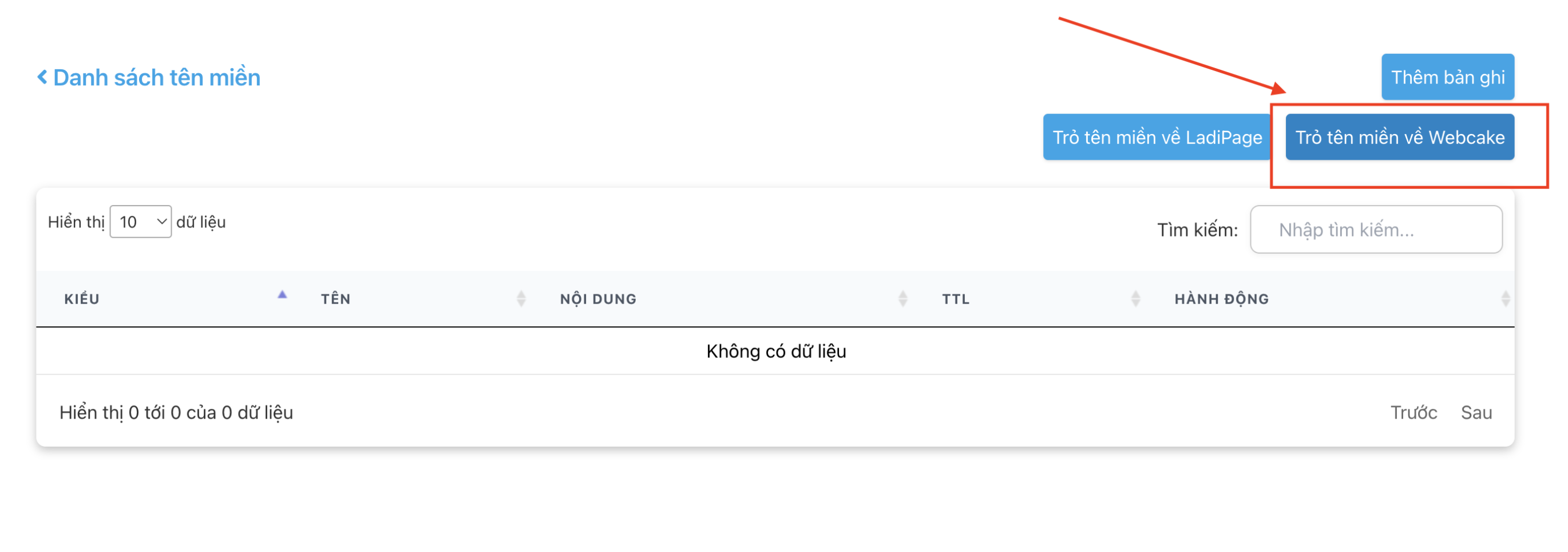Focus the Tìm kiếm search input

pyautogui.click(x=1376, y=230)
